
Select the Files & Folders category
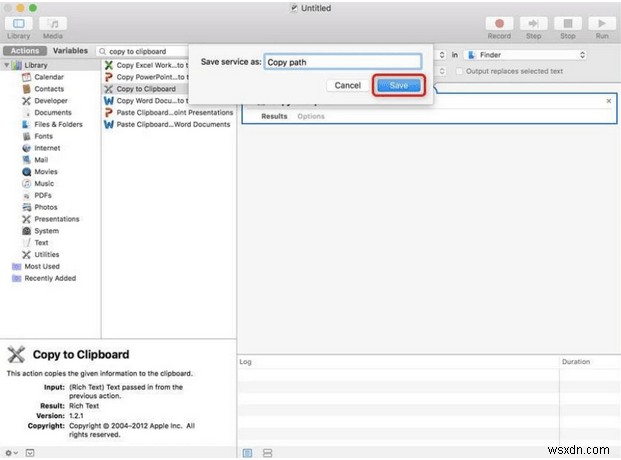pyautogui.click(x=58, y=124)
